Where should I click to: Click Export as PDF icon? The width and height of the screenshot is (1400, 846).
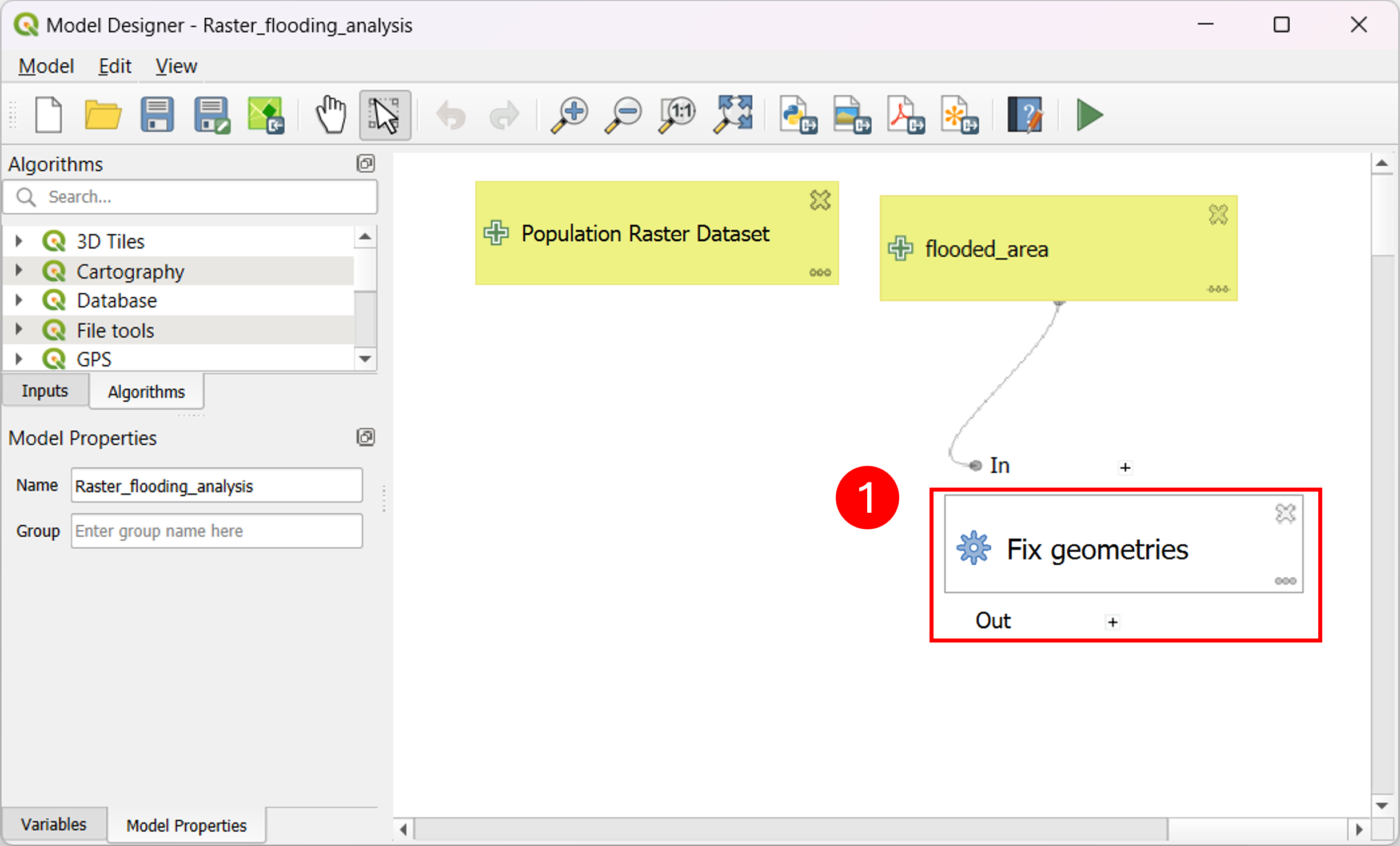[x=906, y=115]
